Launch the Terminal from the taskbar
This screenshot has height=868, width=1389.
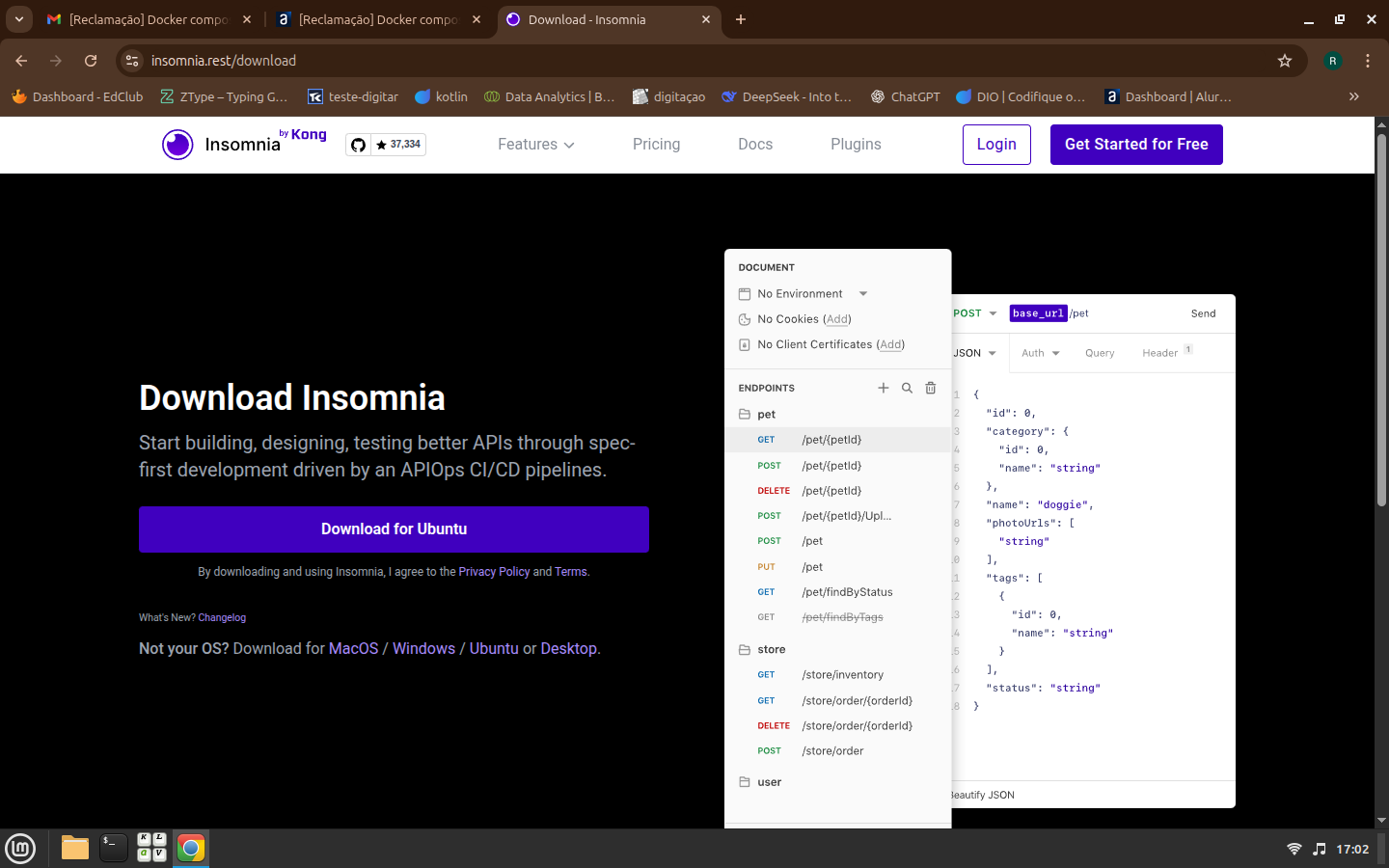click(x=113, y=848)
